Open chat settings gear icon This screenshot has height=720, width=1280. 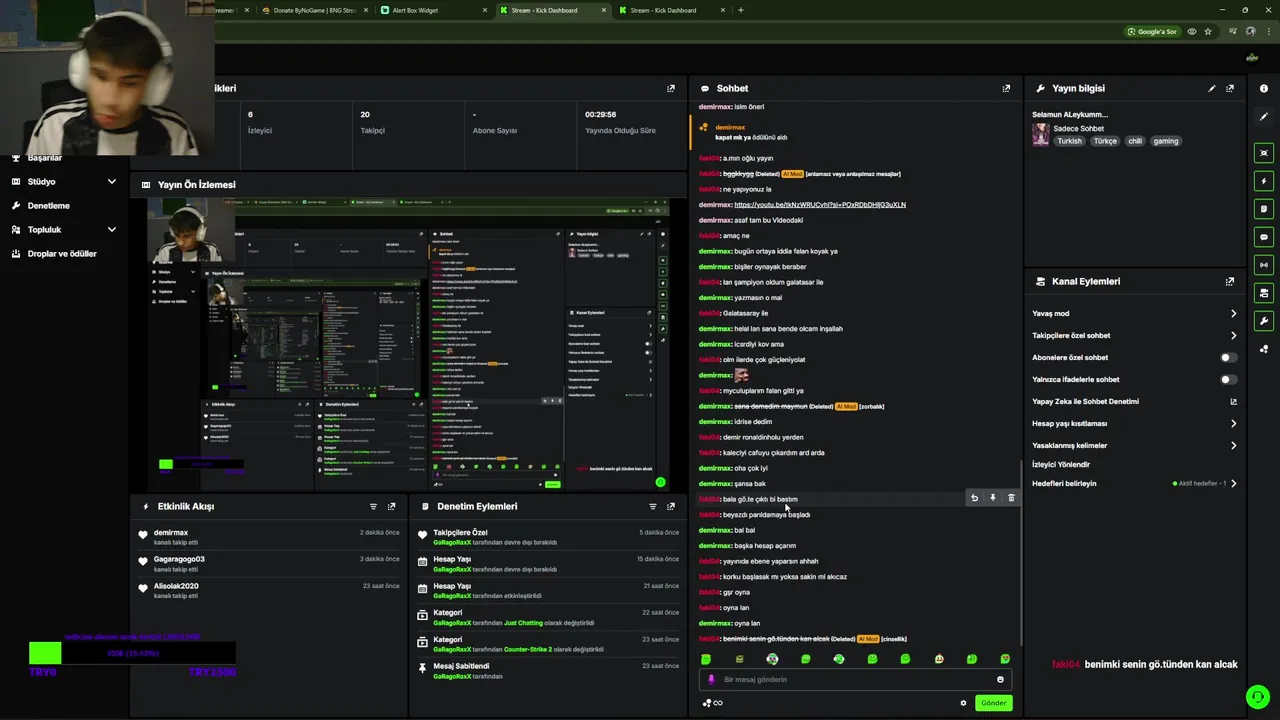(x=964, y=703)
